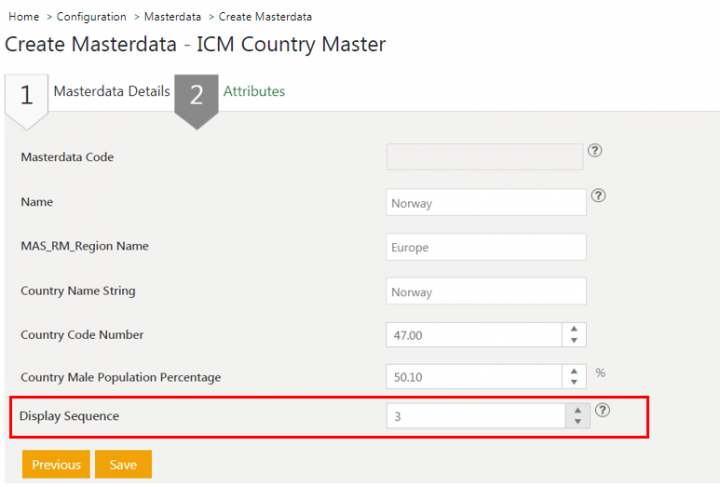This screenshot has width=720, height=487.
Task: Save the masterdata record
Action: [x=123, y=465]
